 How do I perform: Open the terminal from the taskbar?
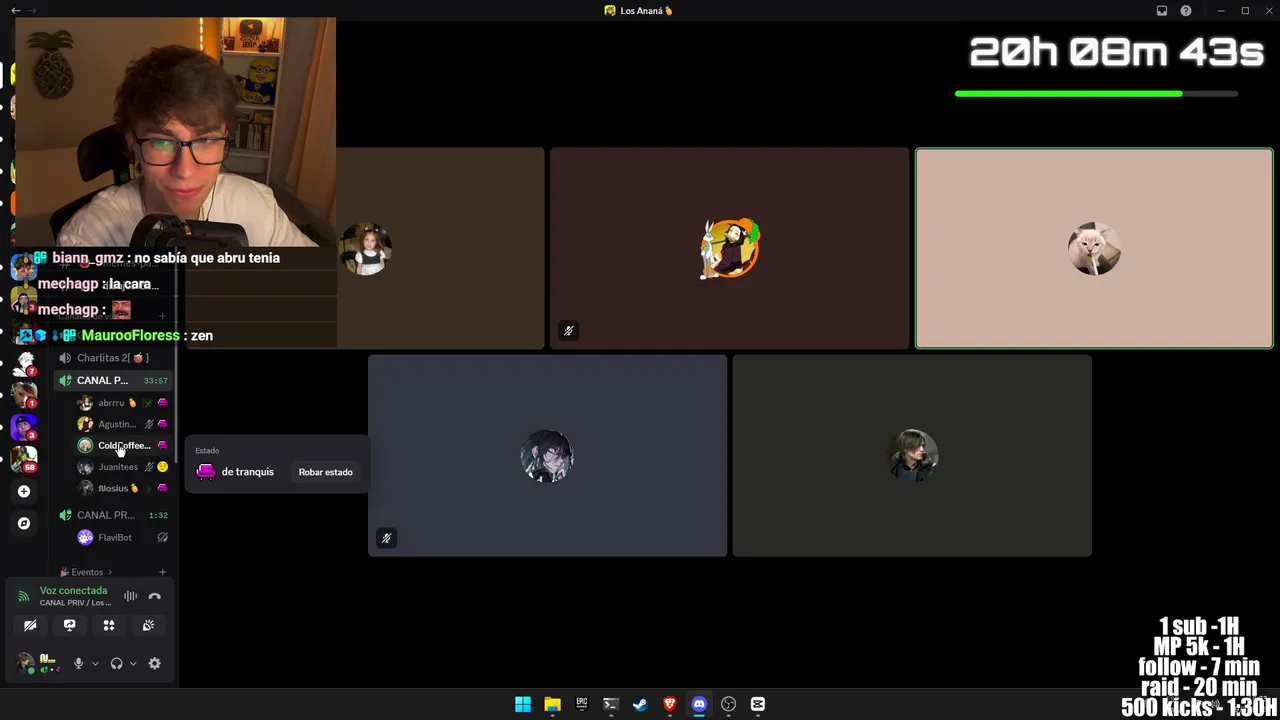coord(611,704)
